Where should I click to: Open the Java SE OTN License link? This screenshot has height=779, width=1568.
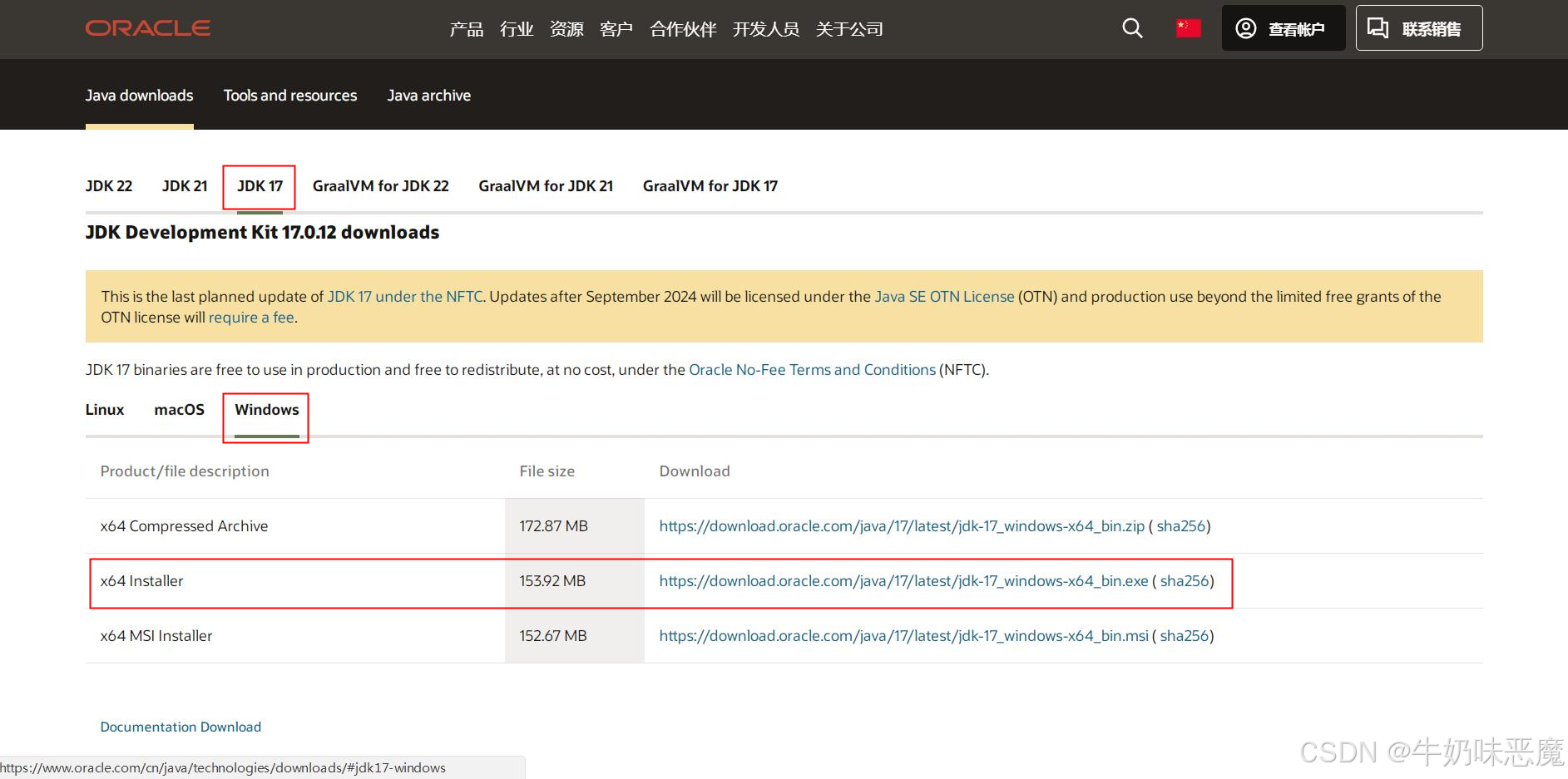click(x=944, y=297)
